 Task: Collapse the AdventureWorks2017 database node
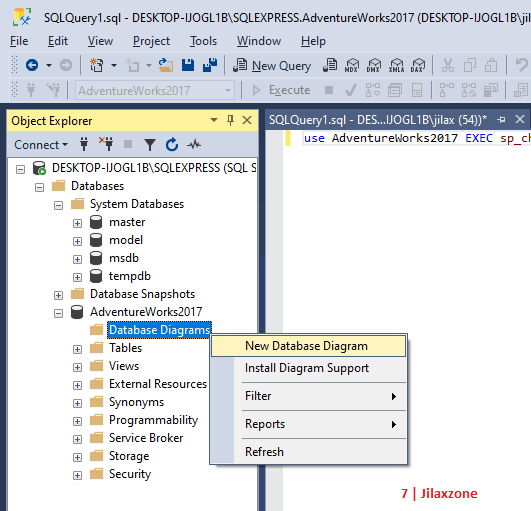click(x=59, y=313)
